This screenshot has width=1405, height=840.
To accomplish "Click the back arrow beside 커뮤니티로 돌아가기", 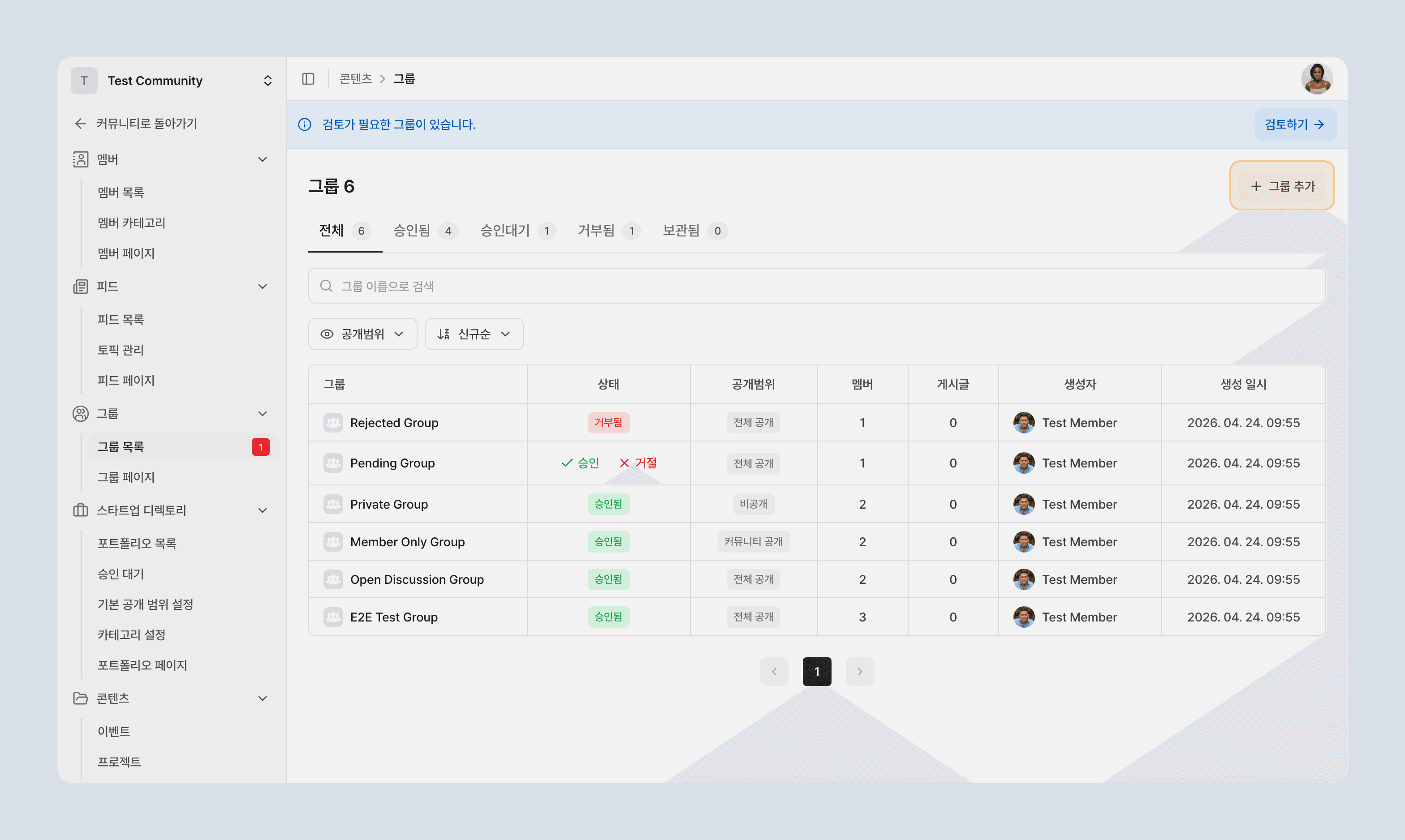I will [x=80, y=124].
